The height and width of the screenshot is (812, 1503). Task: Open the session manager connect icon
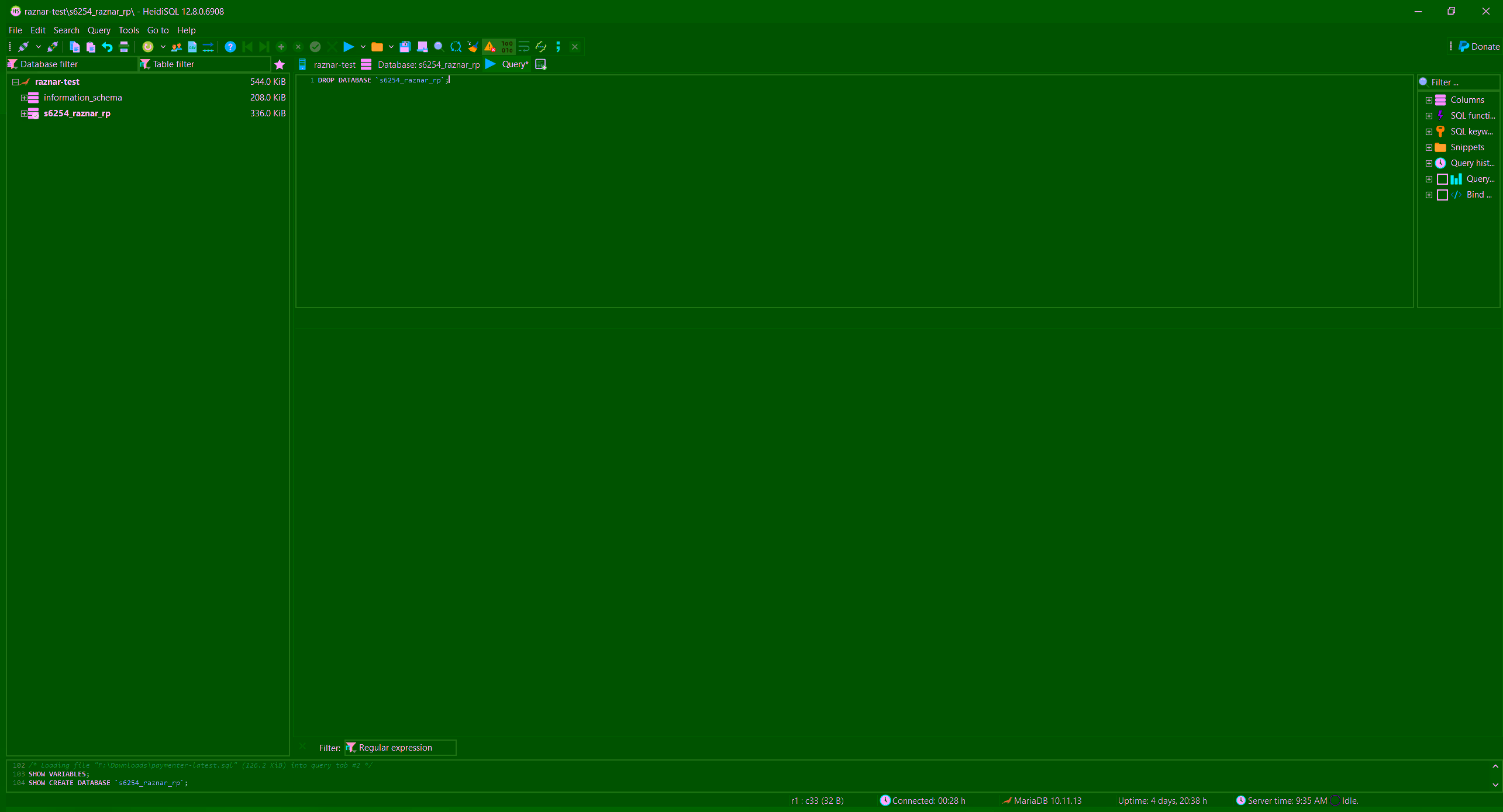pyautogui.click(x=23, y=47)
